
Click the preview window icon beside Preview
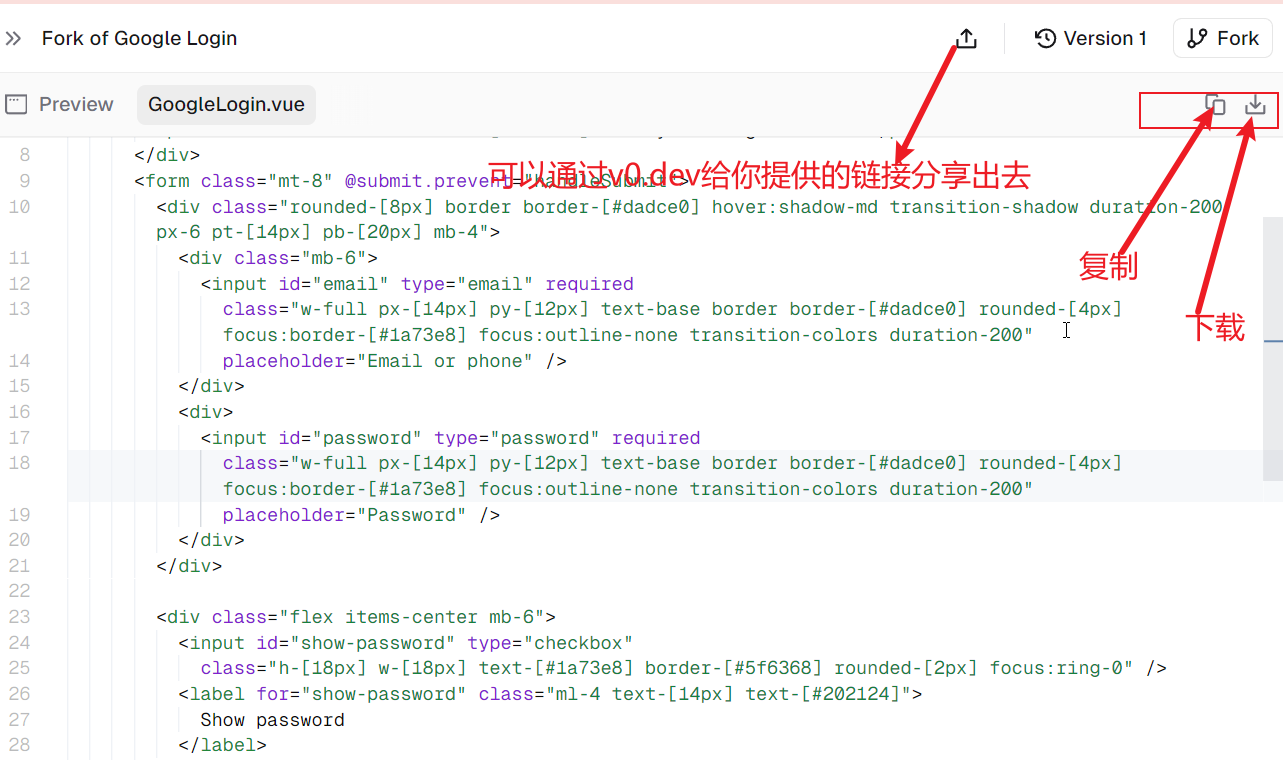[16, 103]
